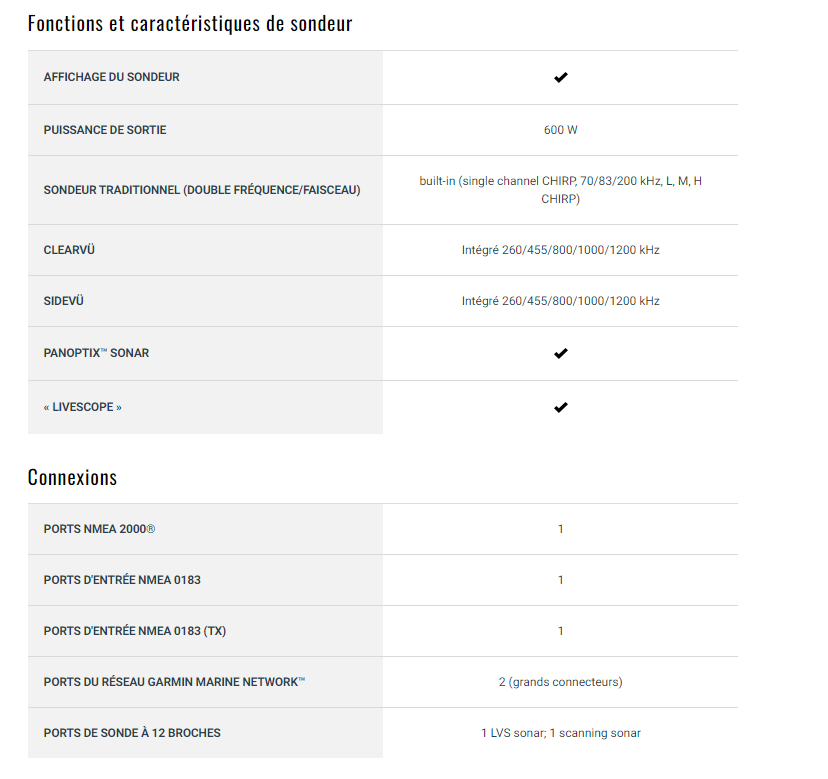Click the '2 (grands connecteurs)' value

560,682
